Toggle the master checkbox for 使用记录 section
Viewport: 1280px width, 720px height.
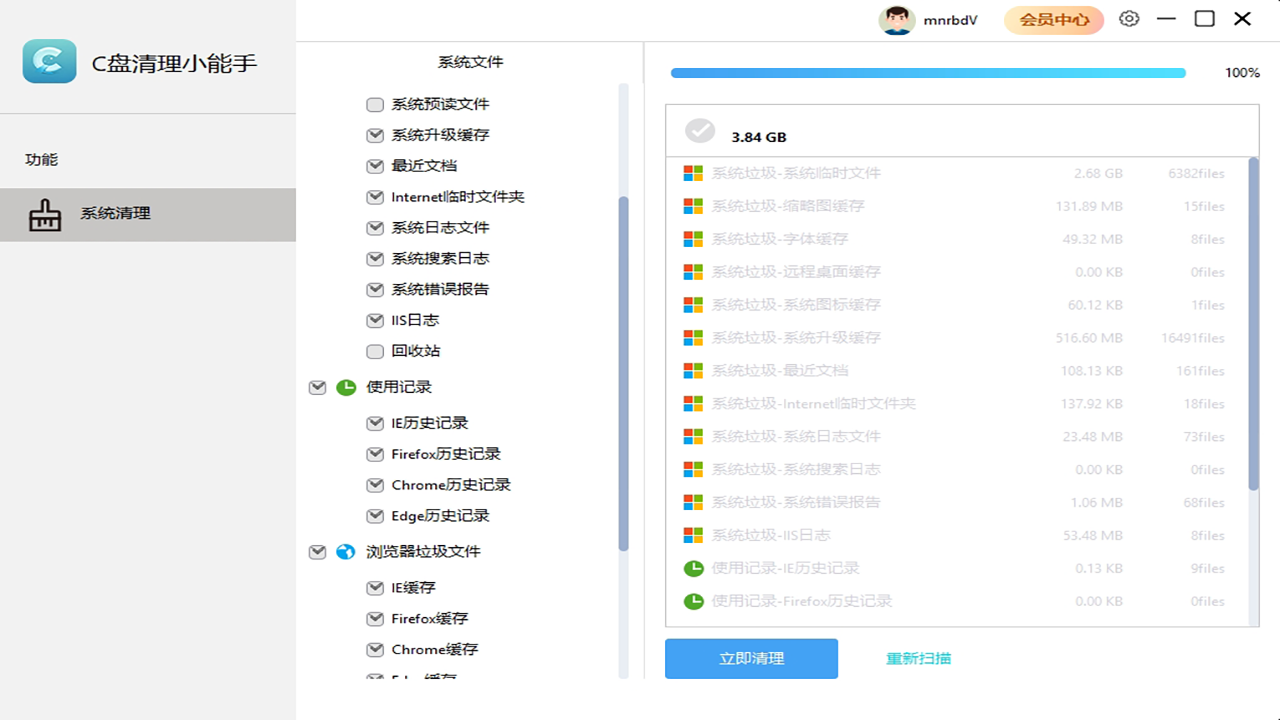click(x=317, y=386)
